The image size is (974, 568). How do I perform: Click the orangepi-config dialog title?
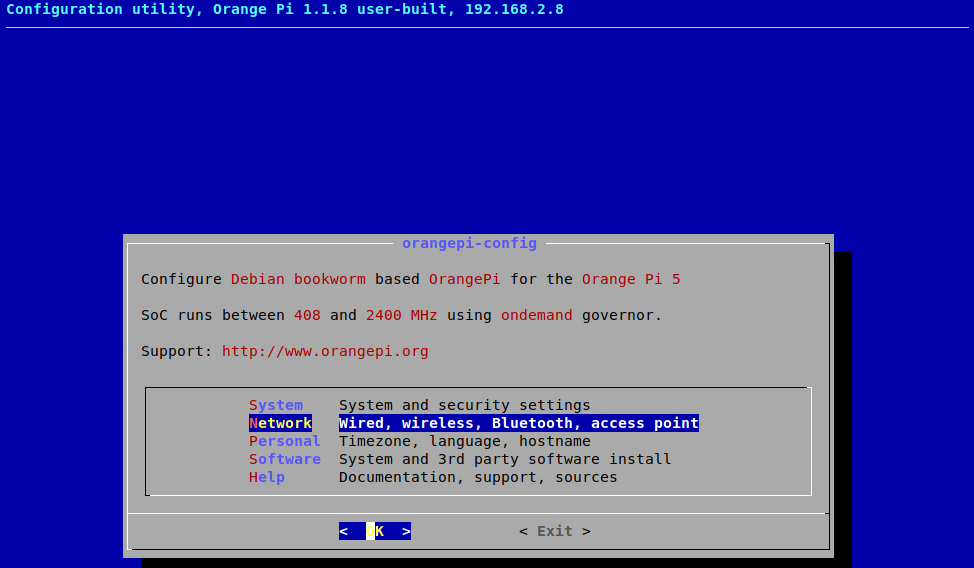click(x=469, y=243)
